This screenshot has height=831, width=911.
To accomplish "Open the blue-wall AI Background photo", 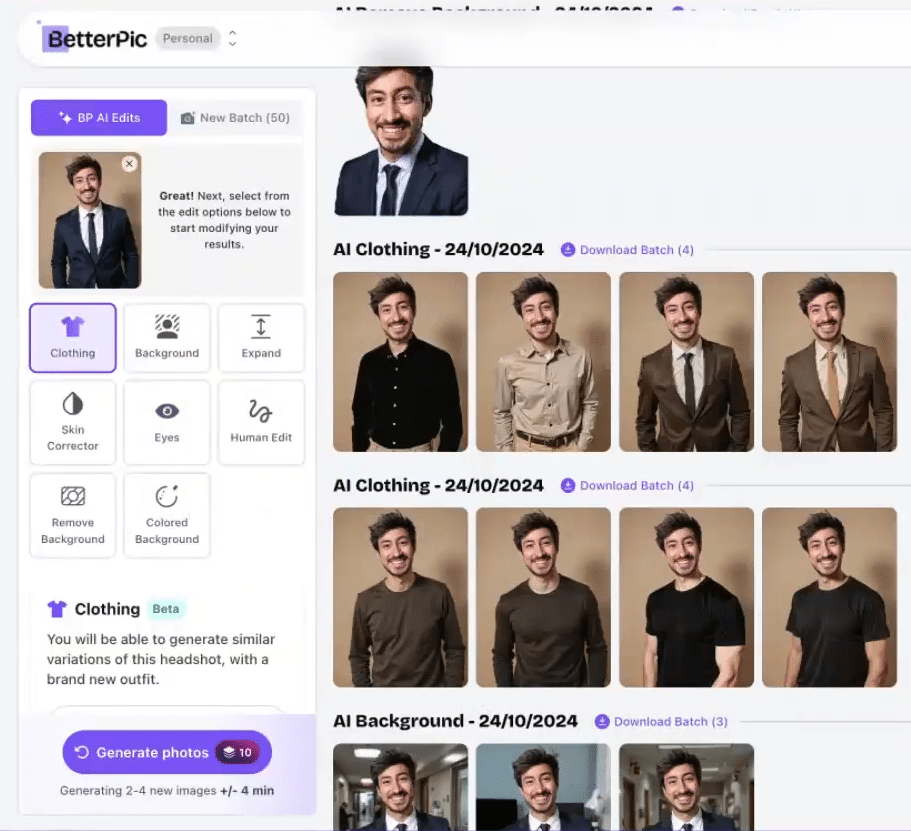I will (x=543, y=787).
